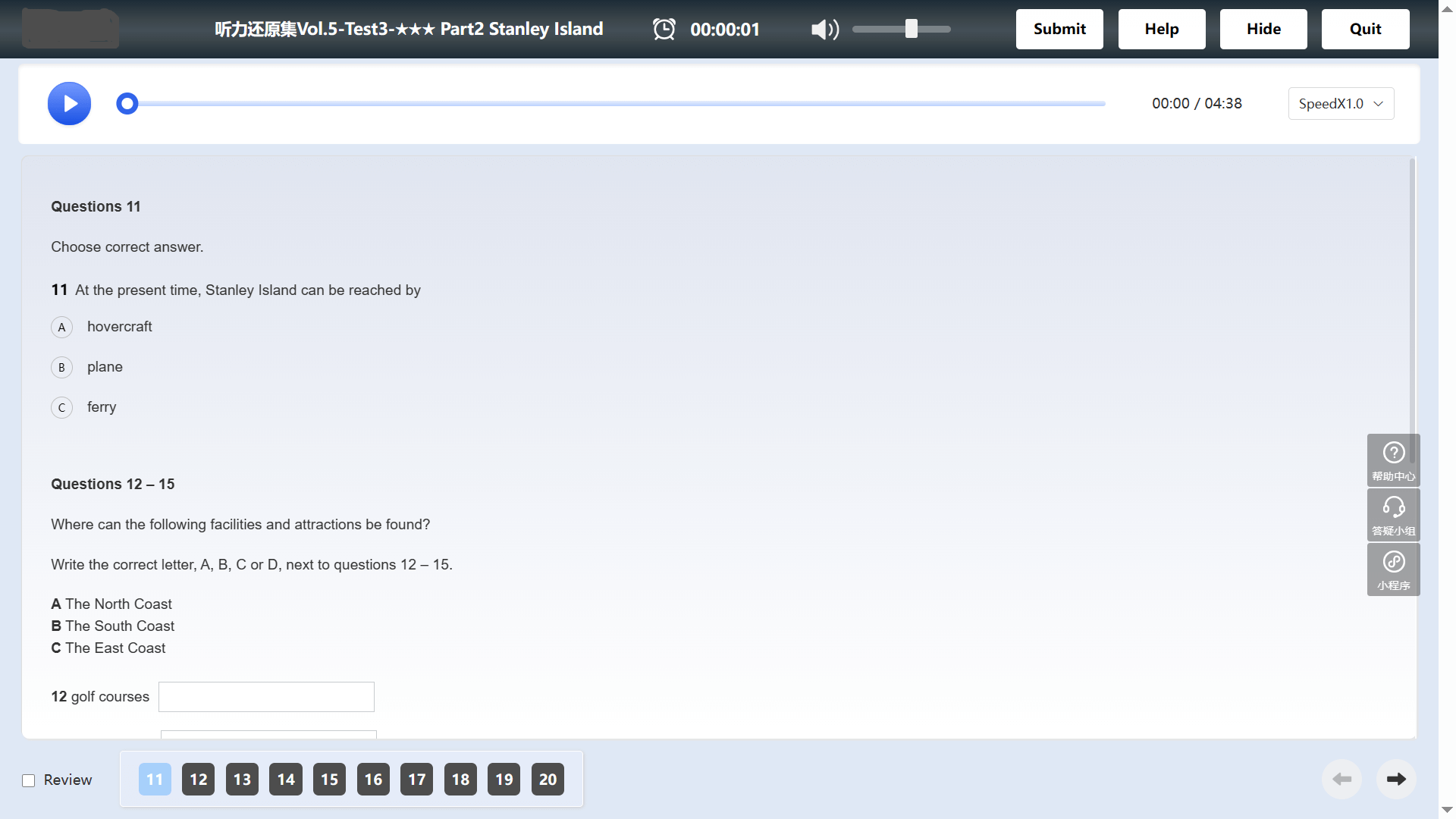Viewport: 1456px width, 819px height.
Task: Click the audio time 00:00 / 04:38
Action: click(x=1197, y=103)
